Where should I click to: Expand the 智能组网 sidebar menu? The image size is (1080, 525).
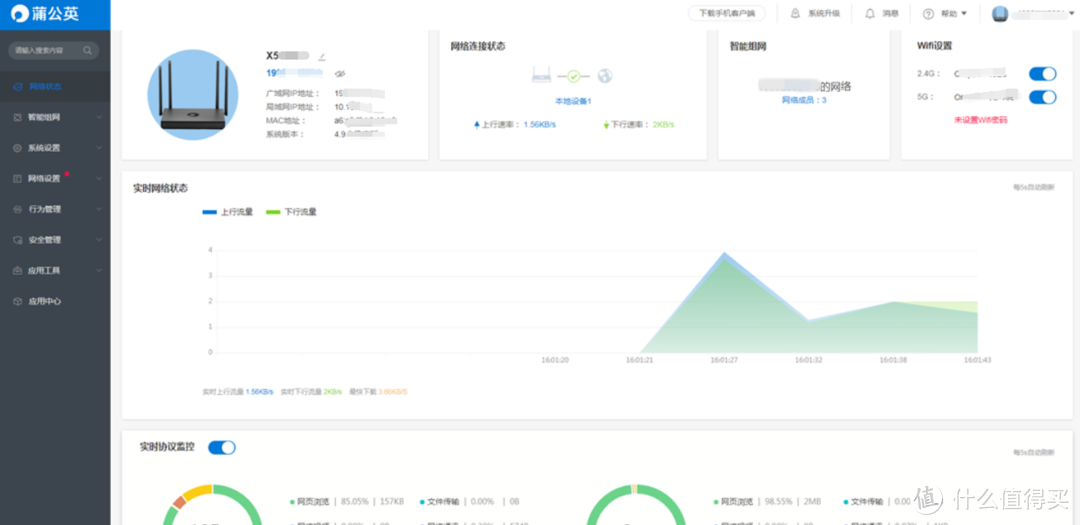click(55, 117)
